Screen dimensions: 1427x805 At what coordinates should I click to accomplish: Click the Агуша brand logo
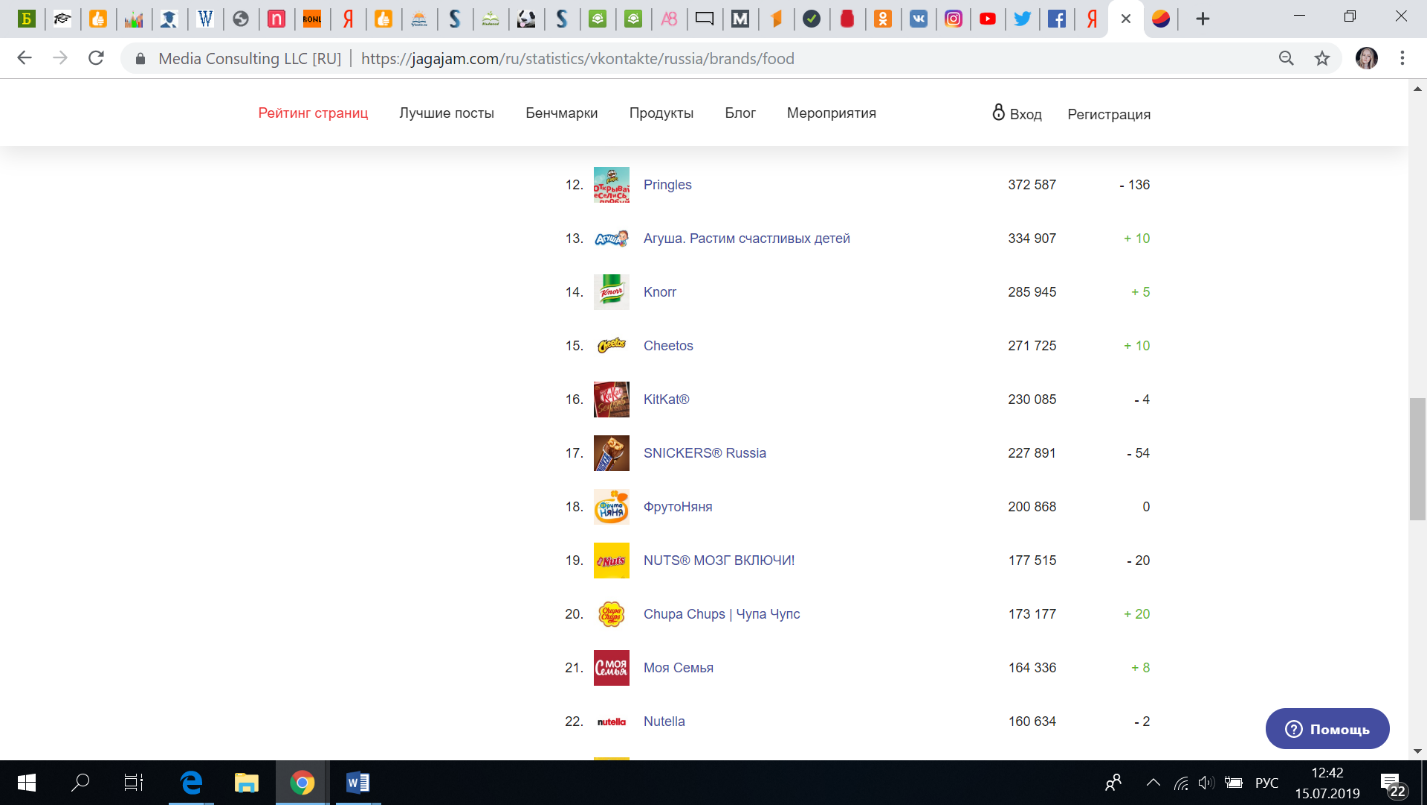pyautogui.click(x=611, y=238)
